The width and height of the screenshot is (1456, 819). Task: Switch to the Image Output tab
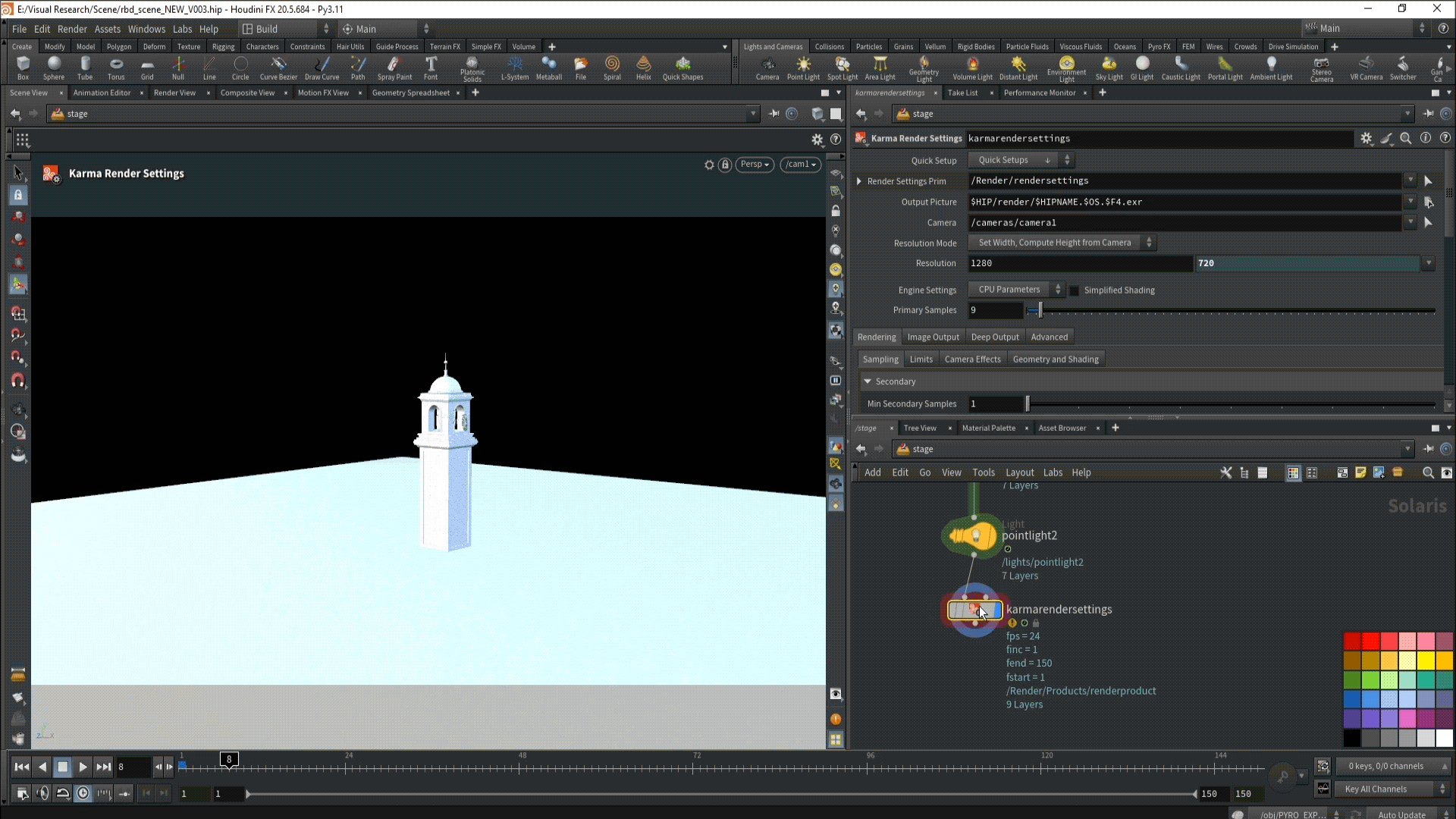[x=933, y=337]
